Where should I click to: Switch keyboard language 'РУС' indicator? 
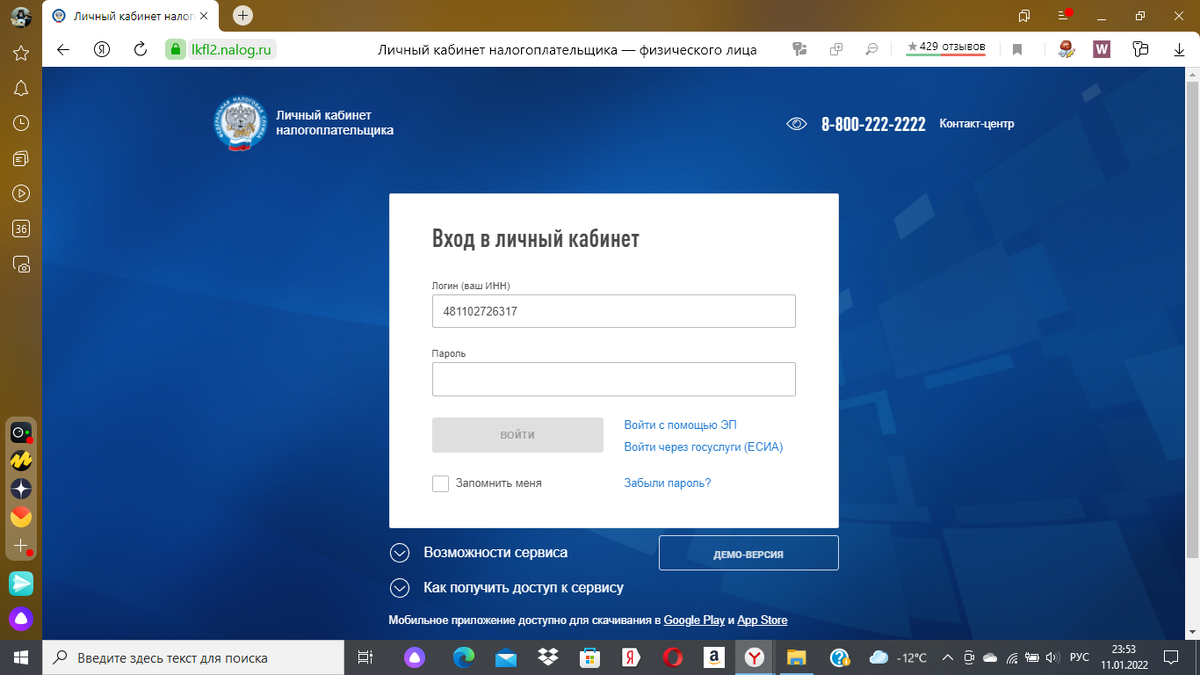pyautogui.click(x=1080, y=658)
